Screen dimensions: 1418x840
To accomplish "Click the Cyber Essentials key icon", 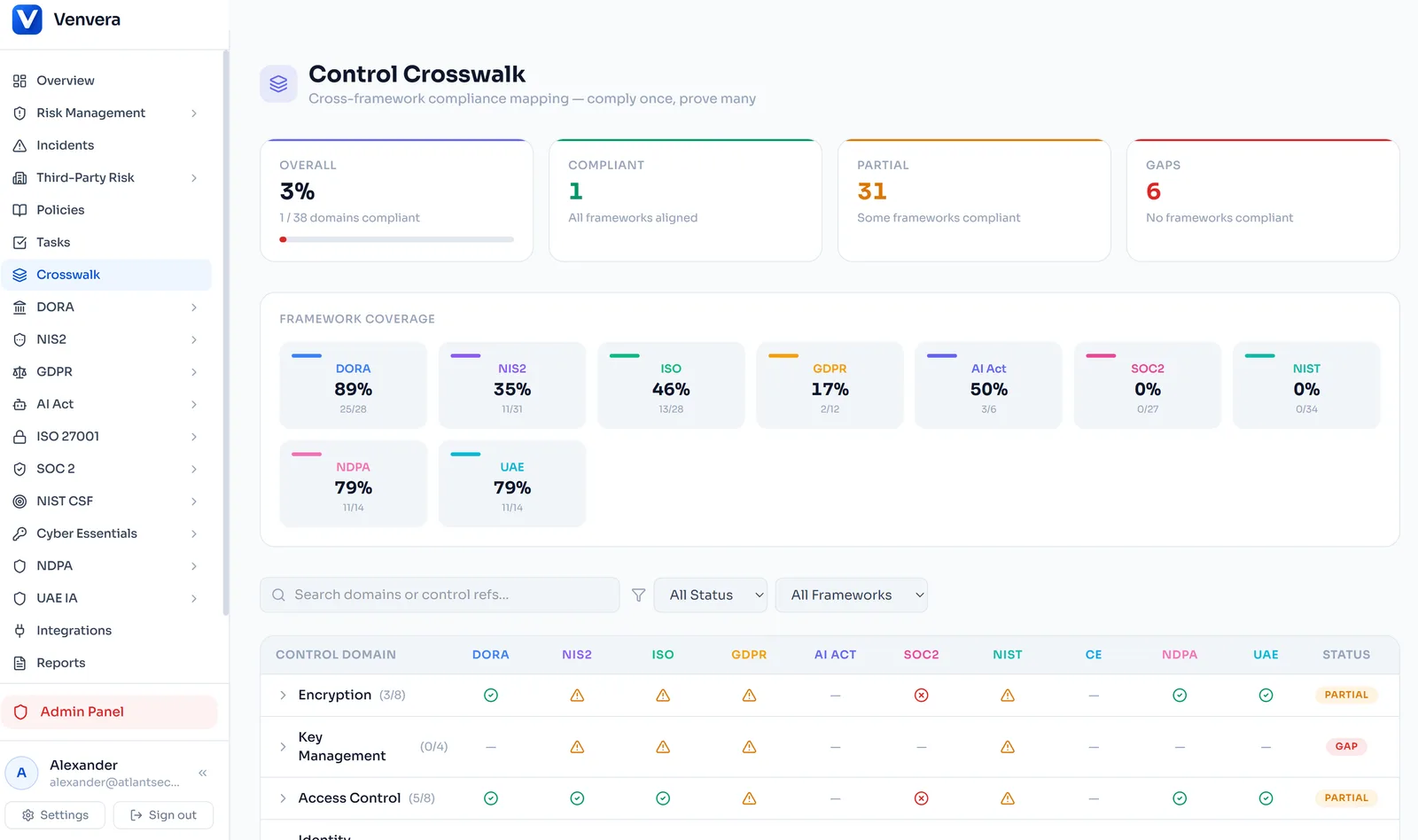I will click(19, 533).
